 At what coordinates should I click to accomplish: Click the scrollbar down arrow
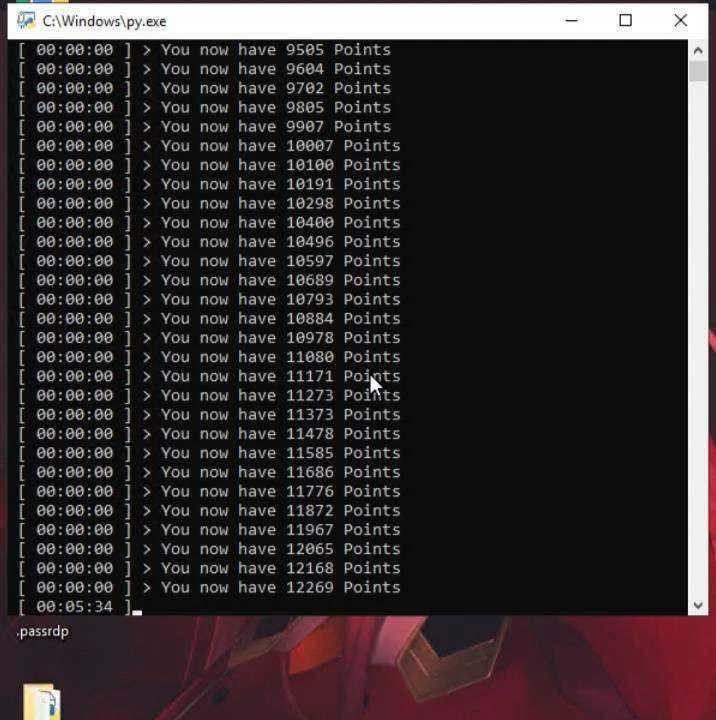(x=698, y=605)
